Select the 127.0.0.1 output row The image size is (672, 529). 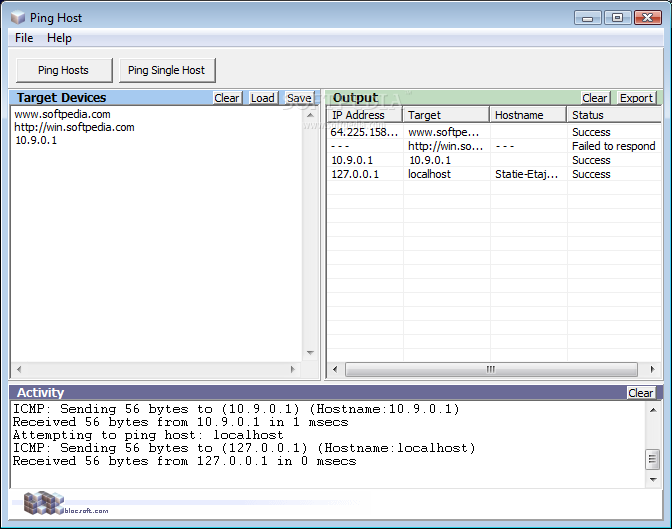tap(494, 174)
